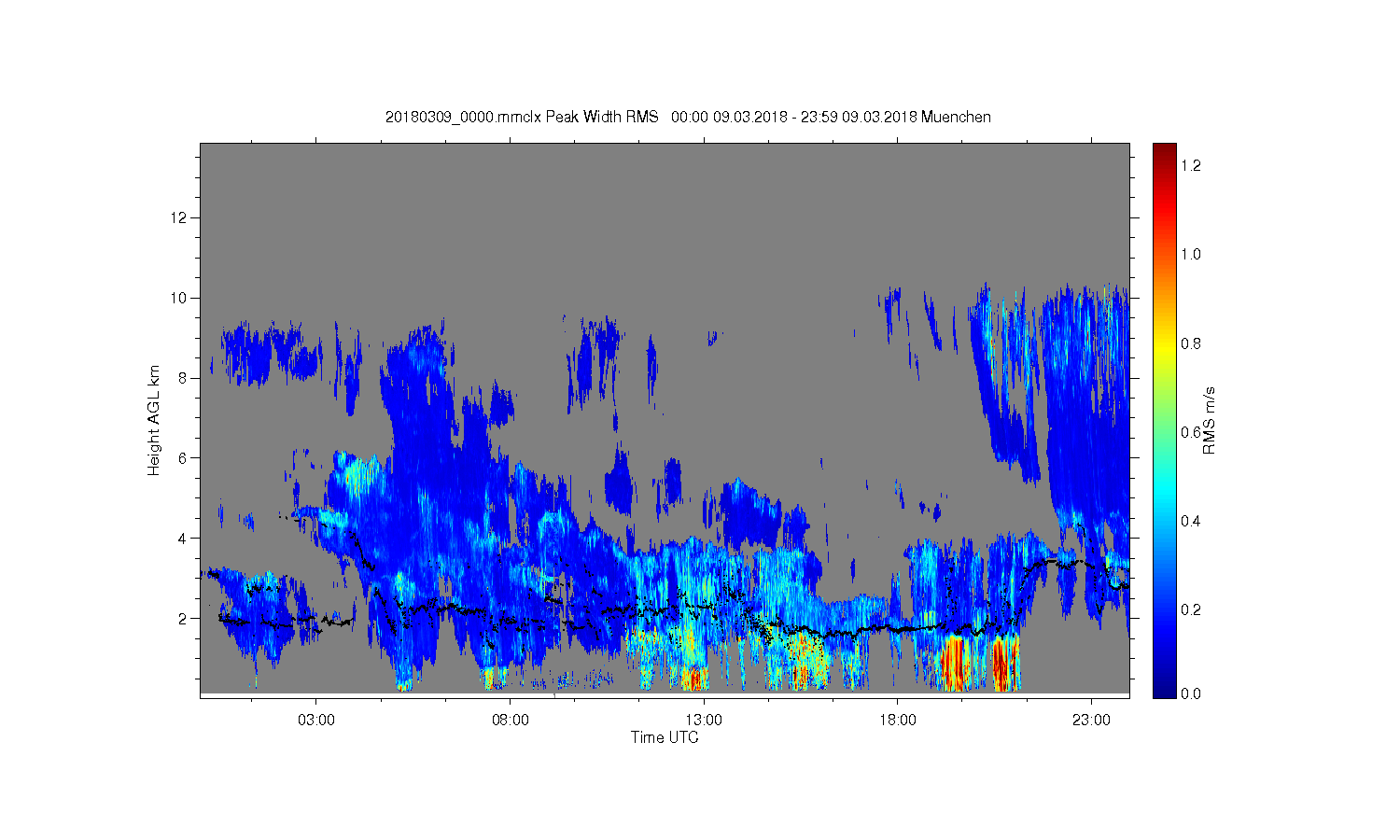
Task: Click the colorbar value '1.0'
Action: [1191, 254]
